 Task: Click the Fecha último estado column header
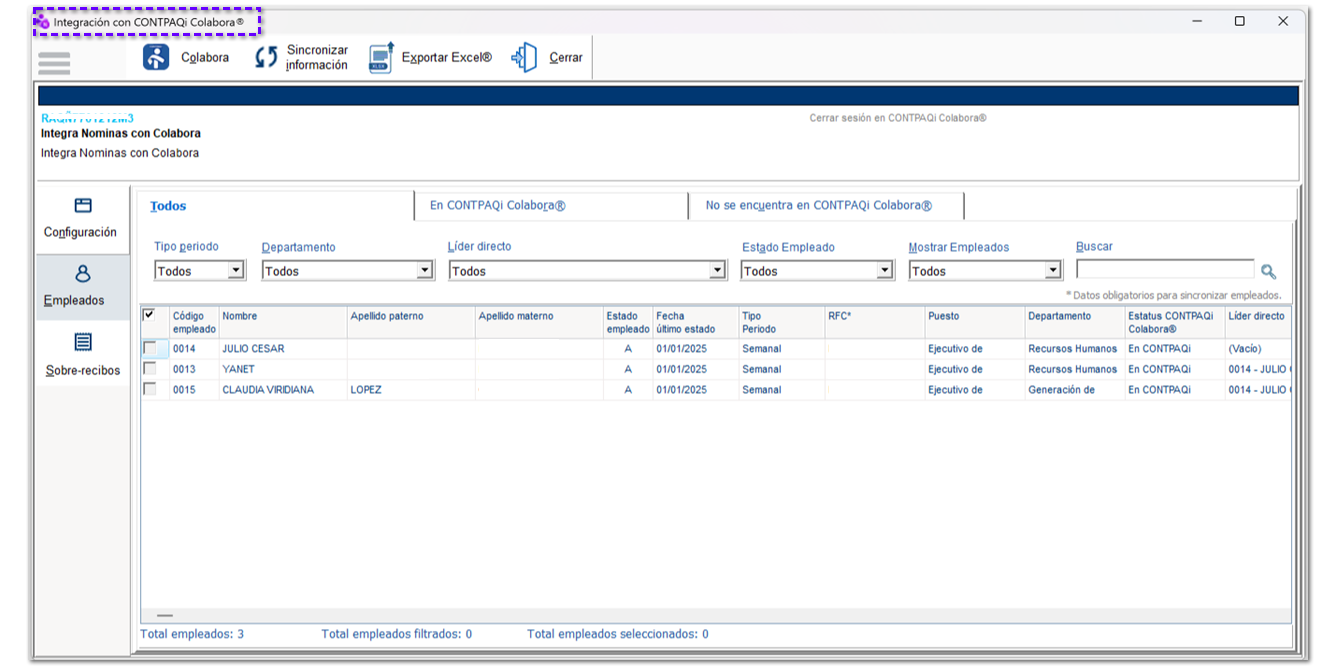[x=696, y=322]
